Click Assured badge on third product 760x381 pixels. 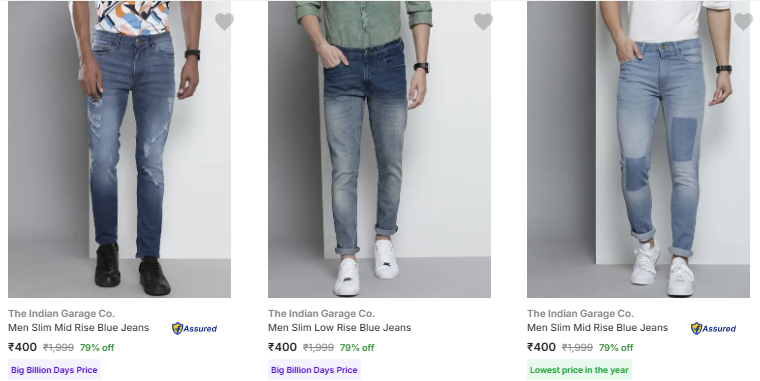coord(713,329)
